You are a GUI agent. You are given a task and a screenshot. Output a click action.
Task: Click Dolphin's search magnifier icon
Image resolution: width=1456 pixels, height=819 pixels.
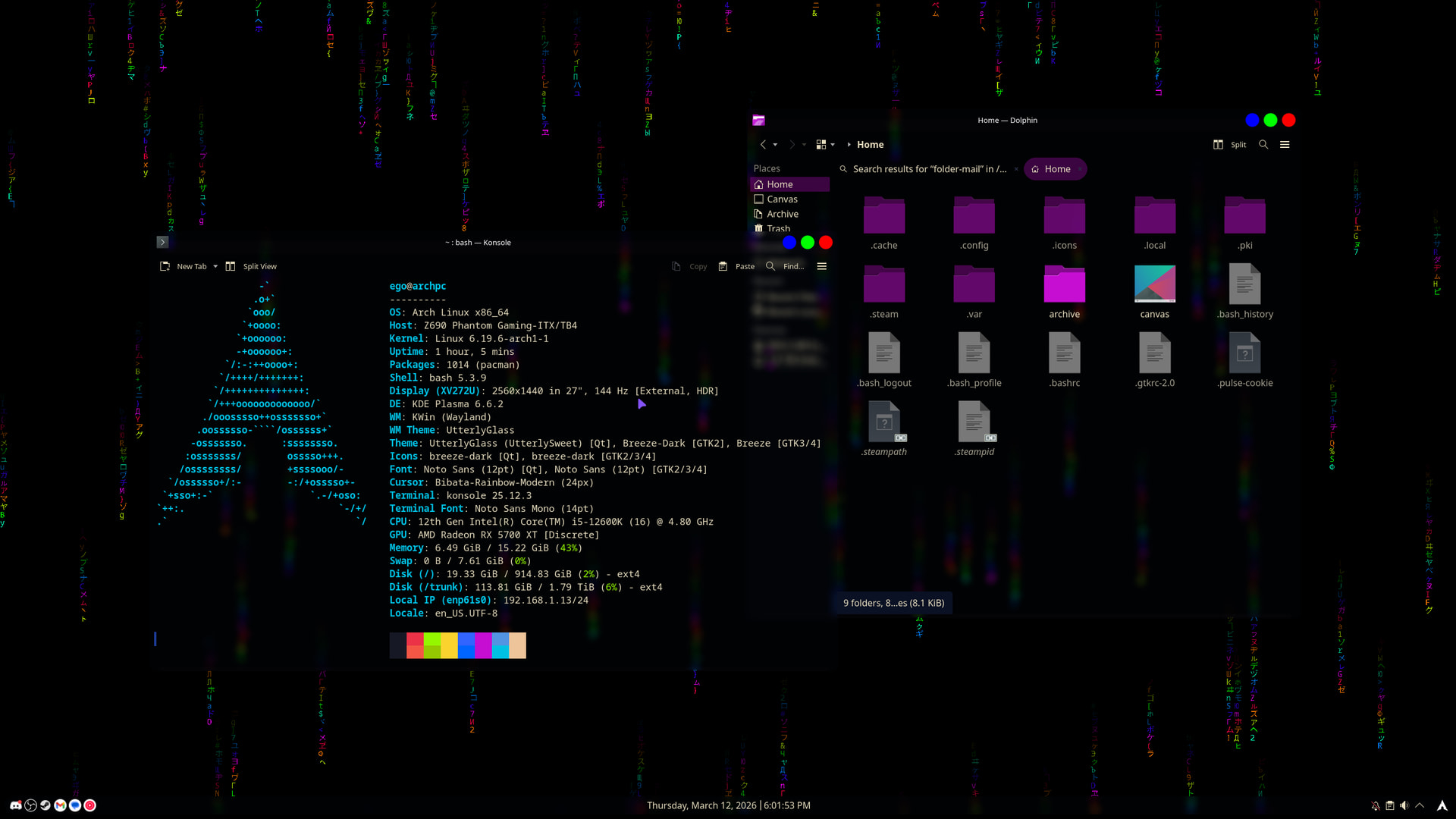coord(1263,144)
